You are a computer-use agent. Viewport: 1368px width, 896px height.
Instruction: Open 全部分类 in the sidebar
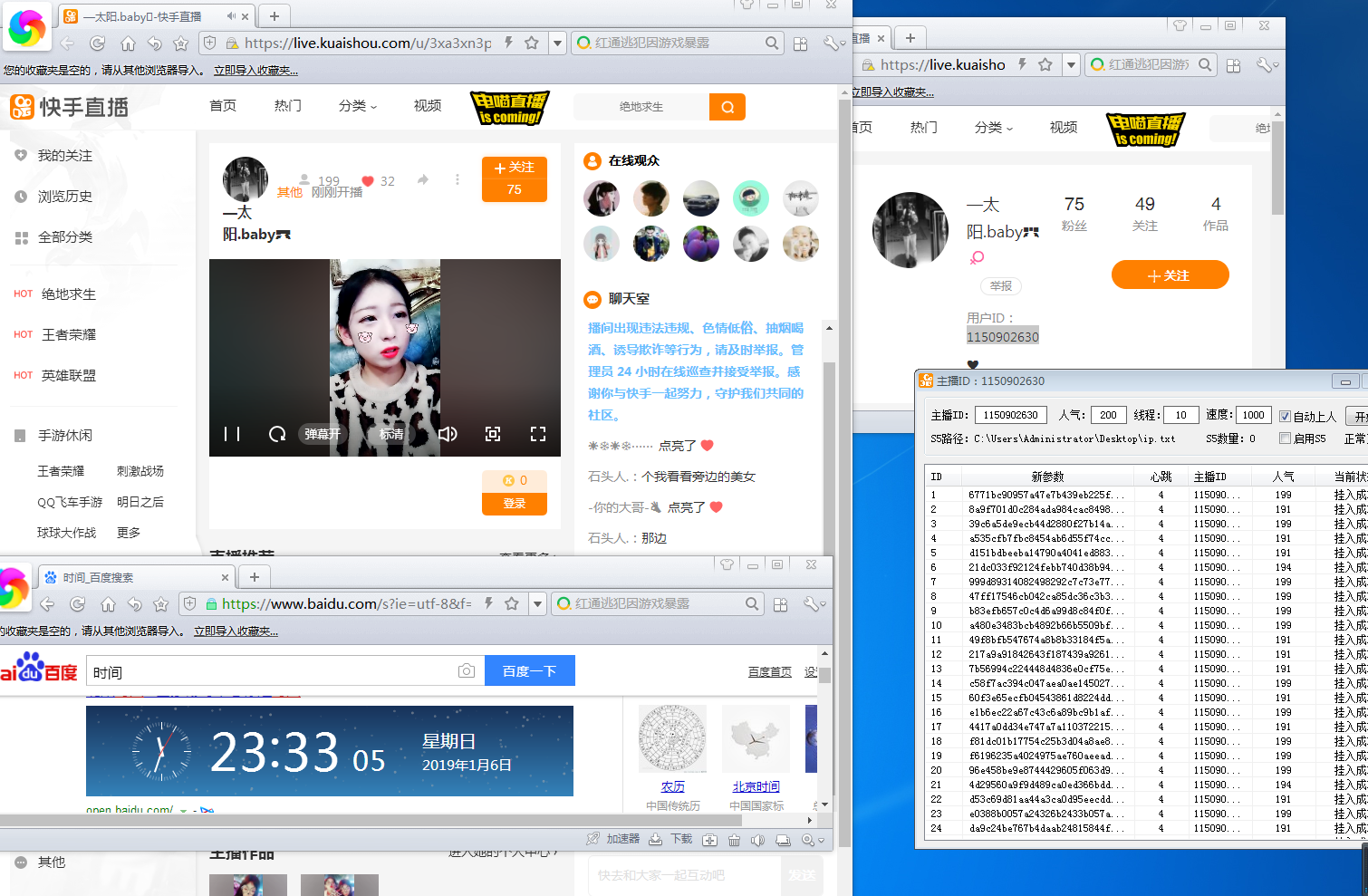tap(65, 237)
